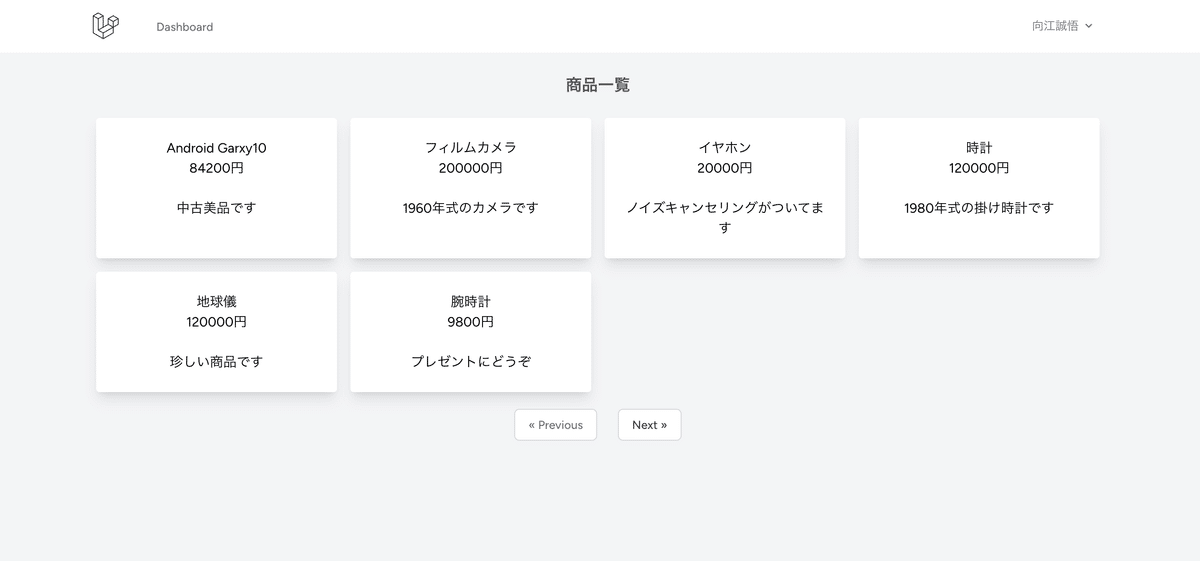Open the 地球儀 product card

(216, 332)
